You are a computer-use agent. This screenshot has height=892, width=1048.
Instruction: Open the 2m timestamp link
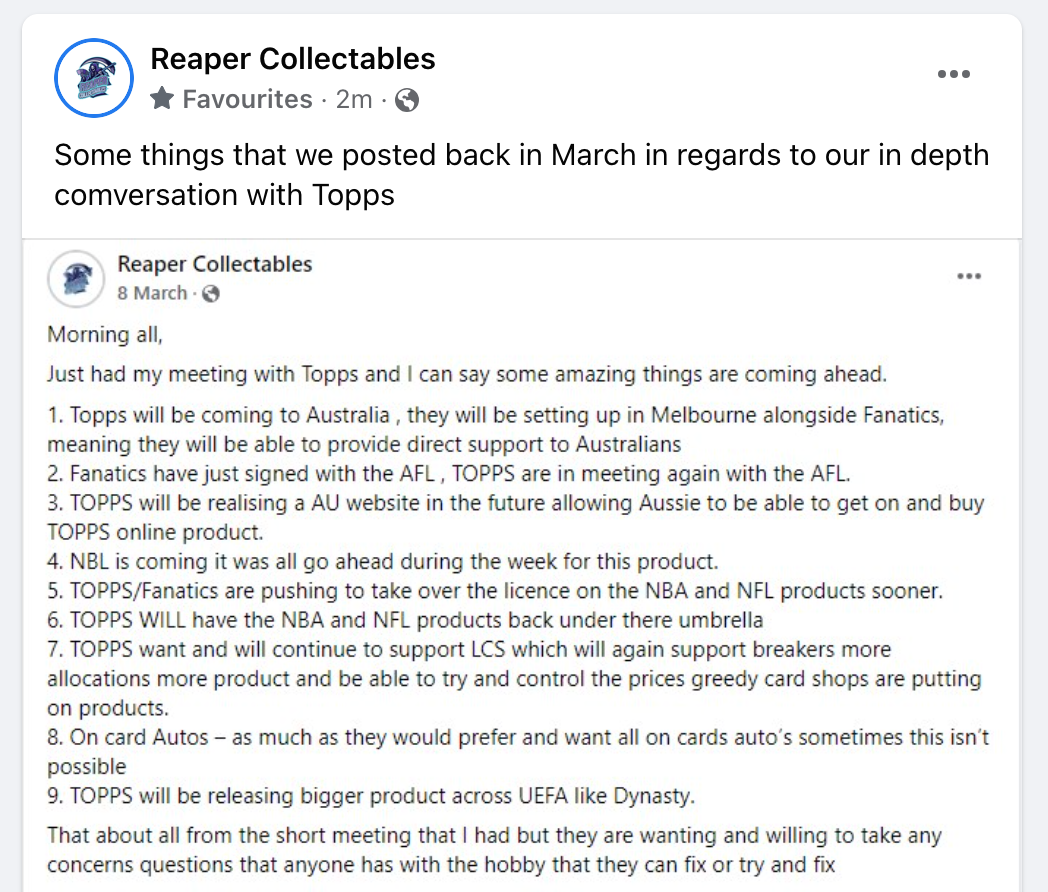(x=354, y=99)
